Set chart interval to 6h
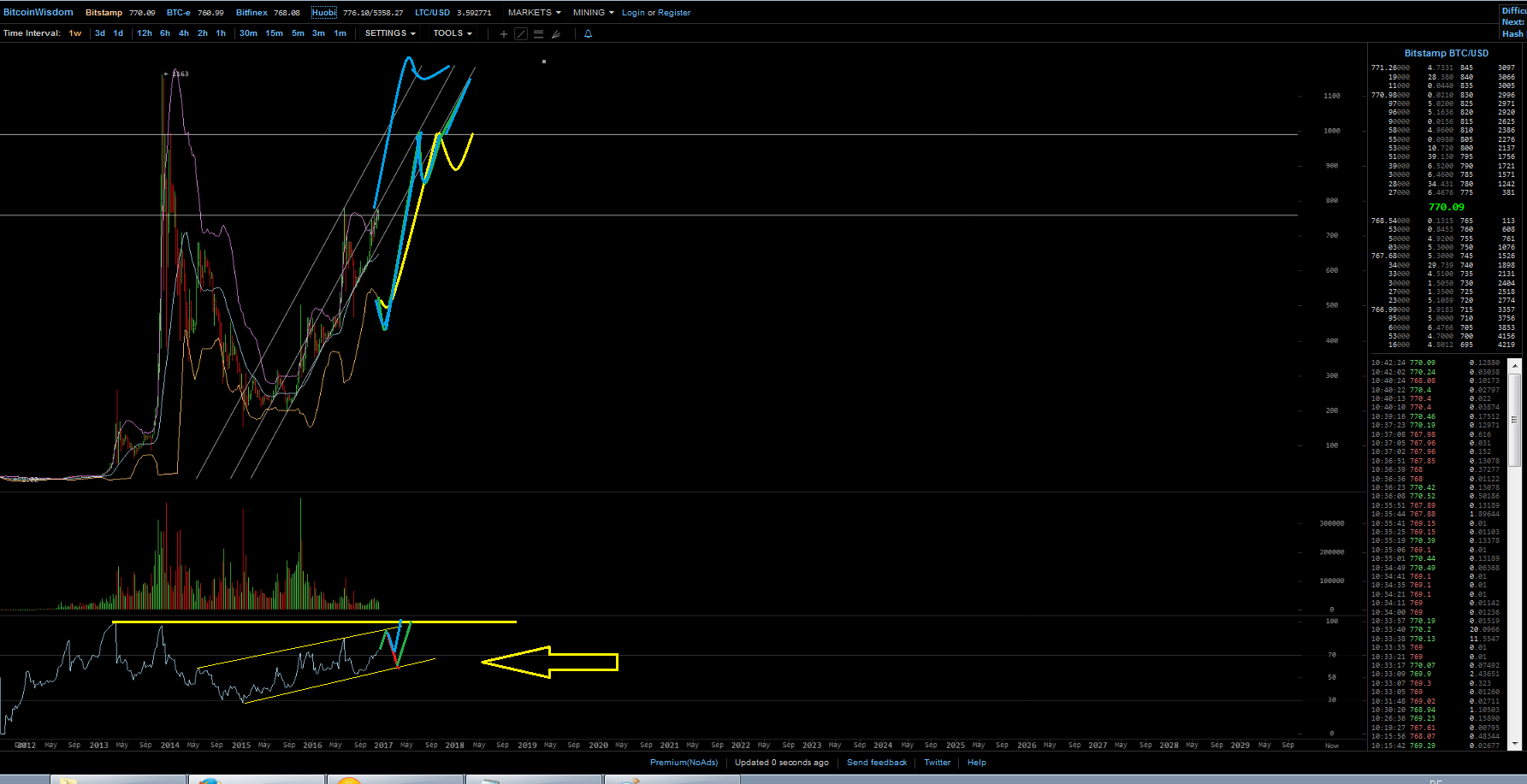This screenshot has width=1527, height=784. click(165, 33)
